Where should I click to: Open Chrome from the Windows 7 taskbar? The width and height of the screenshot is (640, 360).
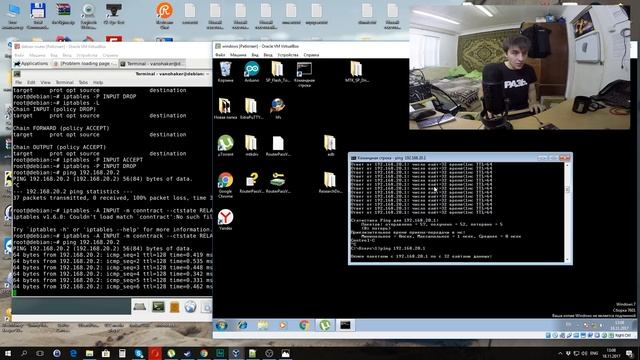pos(304,325)
